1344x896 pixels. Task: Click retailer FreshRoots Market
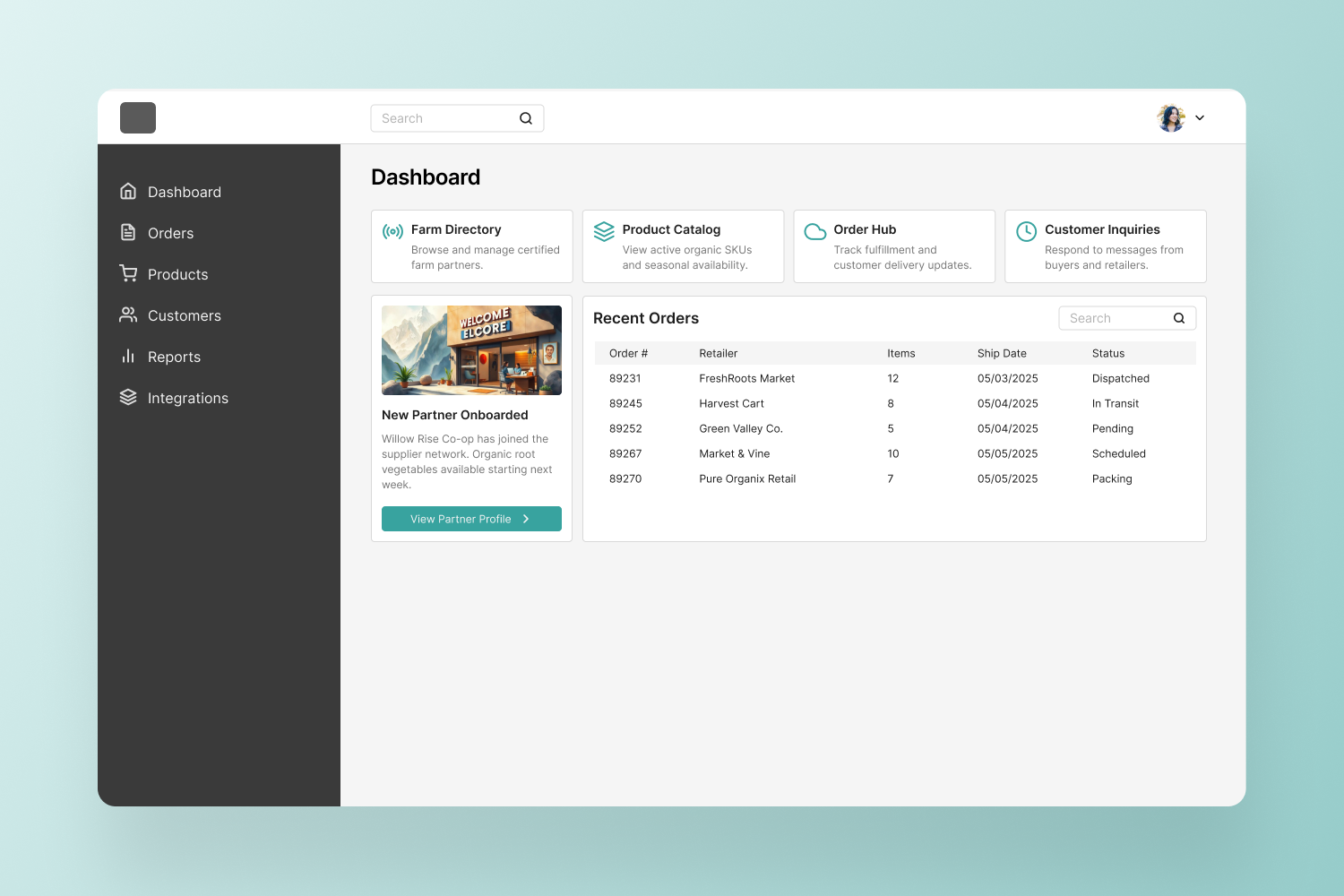pos(747,378)
